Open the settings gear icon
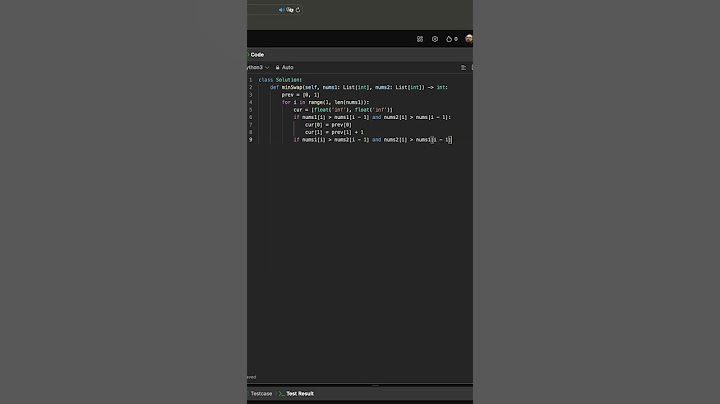Viewport: 720px width, 404px height. pyautogui.click(x=435, y=39)
